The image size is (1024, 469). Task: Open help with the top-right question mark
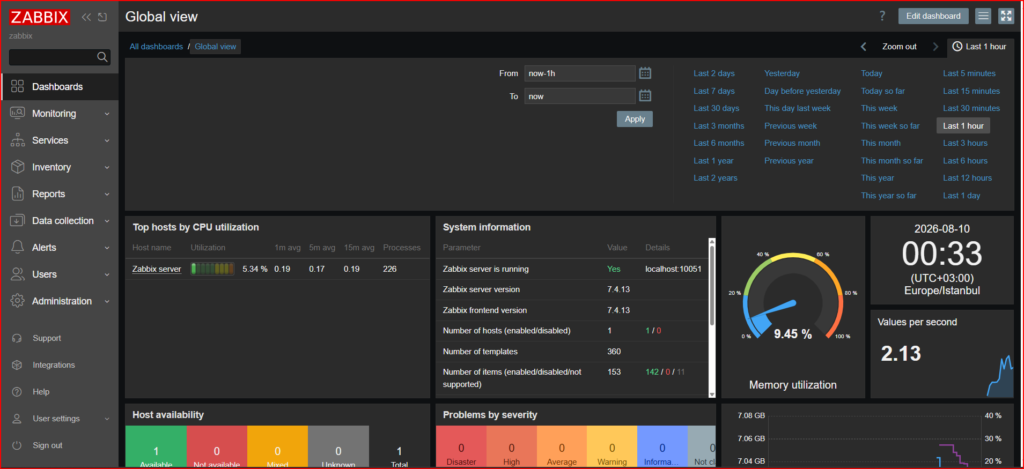coord(882,16)
